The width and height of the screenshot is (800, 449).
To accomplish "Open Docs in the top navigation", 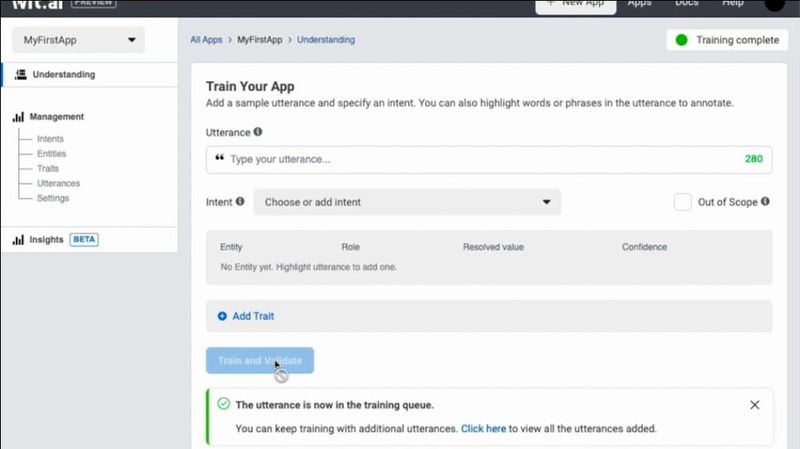I will 687,4.
